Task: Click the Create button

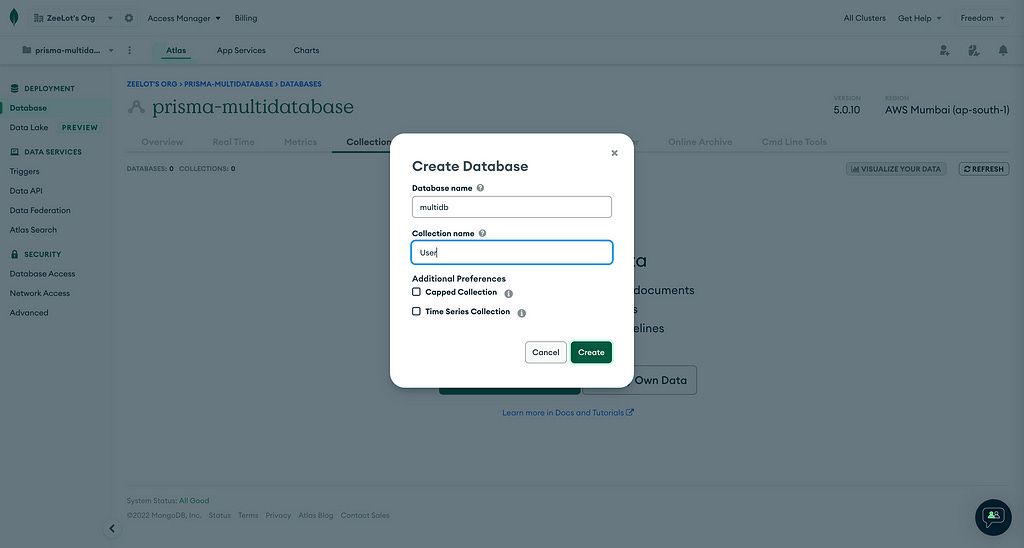Action: tap(591, 352)
